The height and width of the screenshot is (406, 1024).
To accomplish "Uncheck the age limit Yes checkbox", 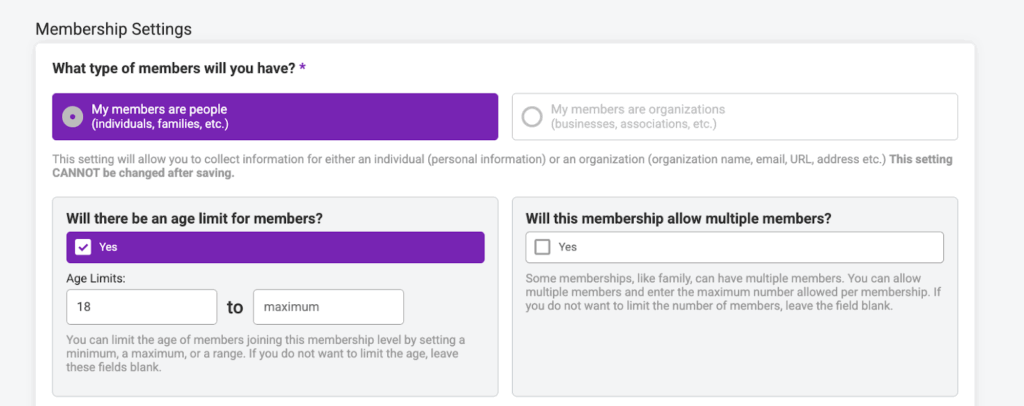I will 83,247.
